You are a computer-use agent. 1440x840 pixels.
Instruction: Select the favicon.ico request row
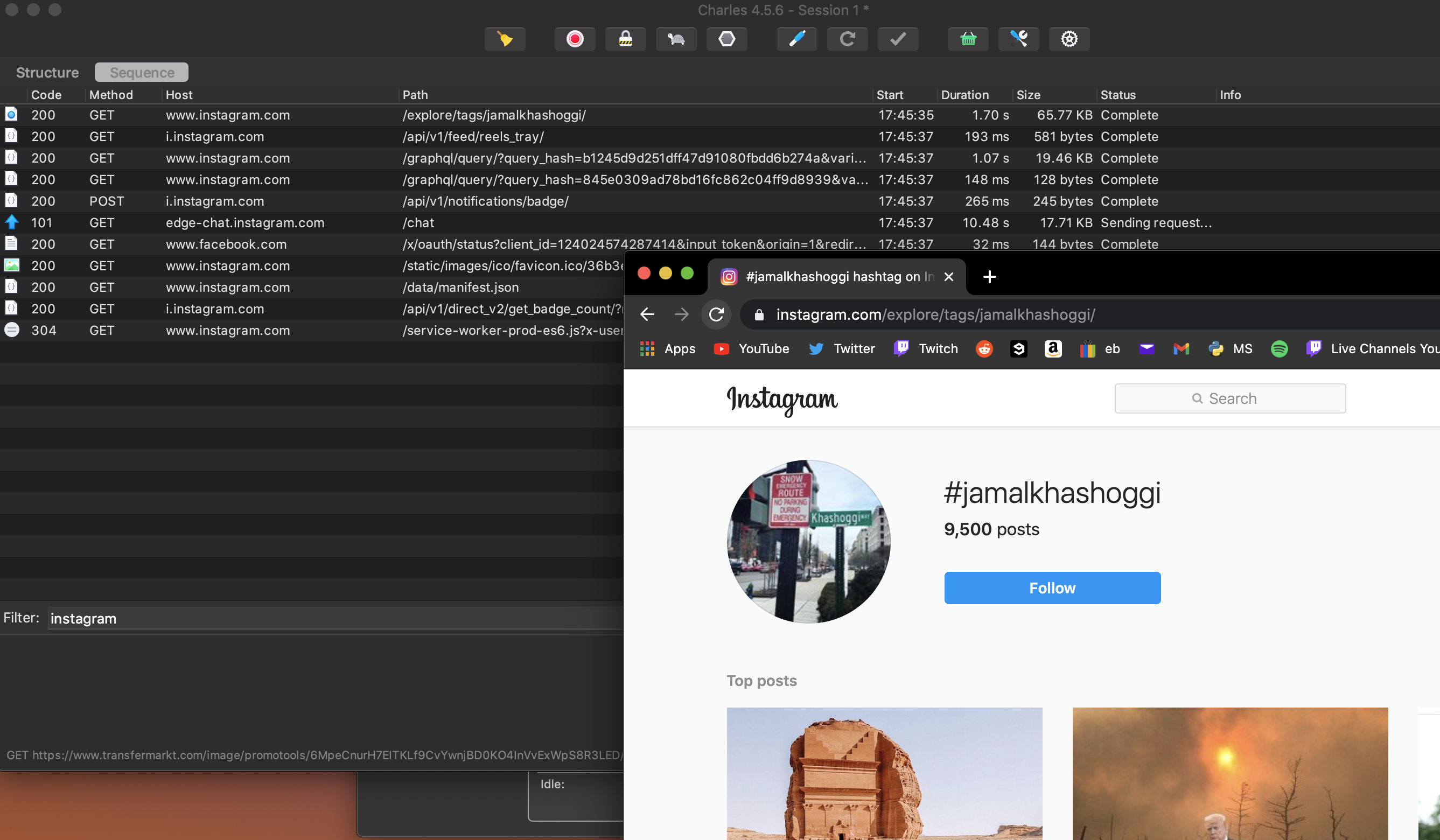coord(311,265)
